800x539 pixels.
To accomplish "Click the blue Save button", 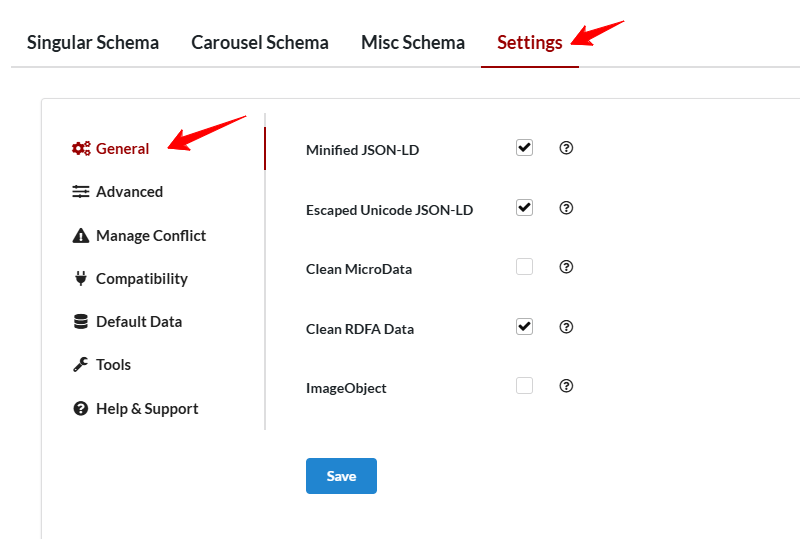I will pos(341,476).
